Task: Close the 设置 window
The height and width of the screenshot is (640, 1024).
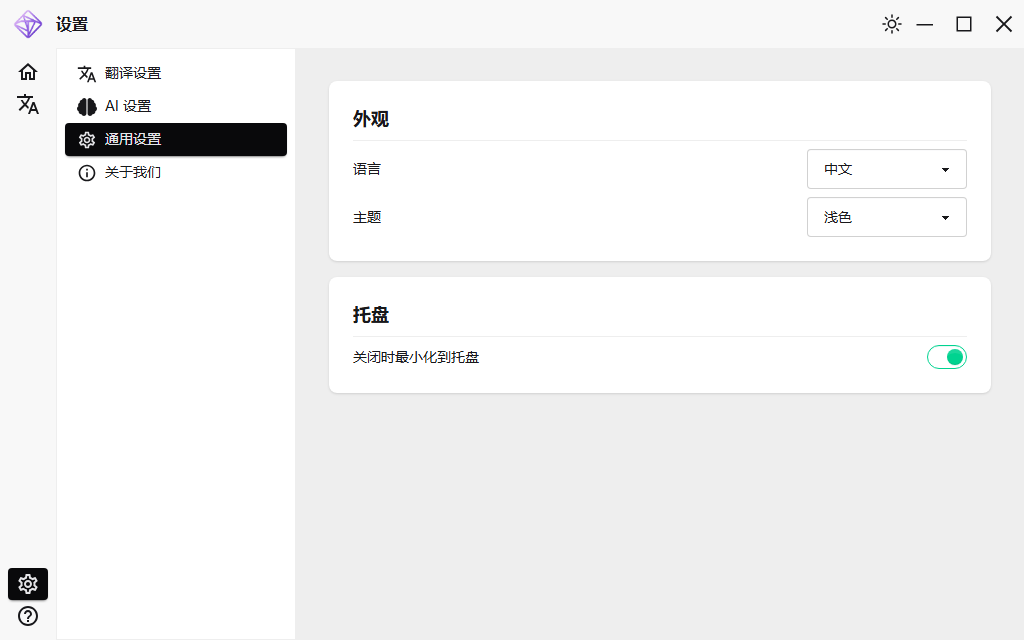Action: [1003, 24]
